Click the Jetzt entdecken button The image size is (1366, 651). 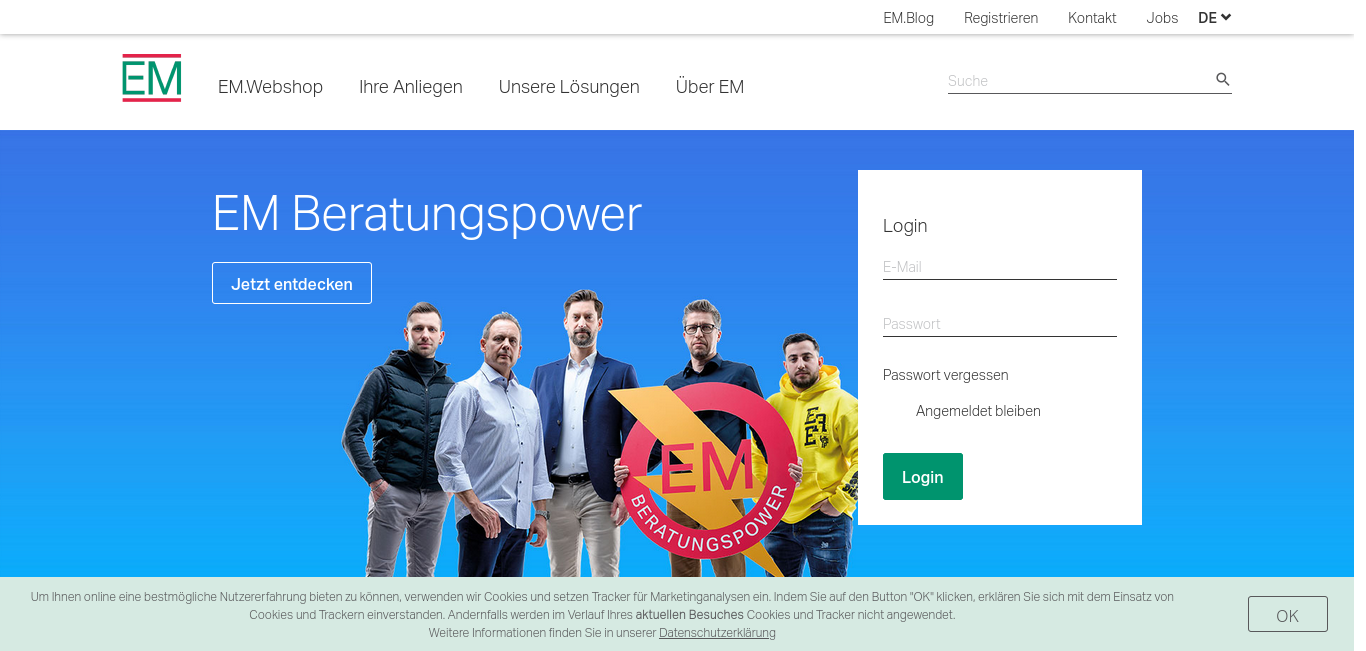click(292, 283)
